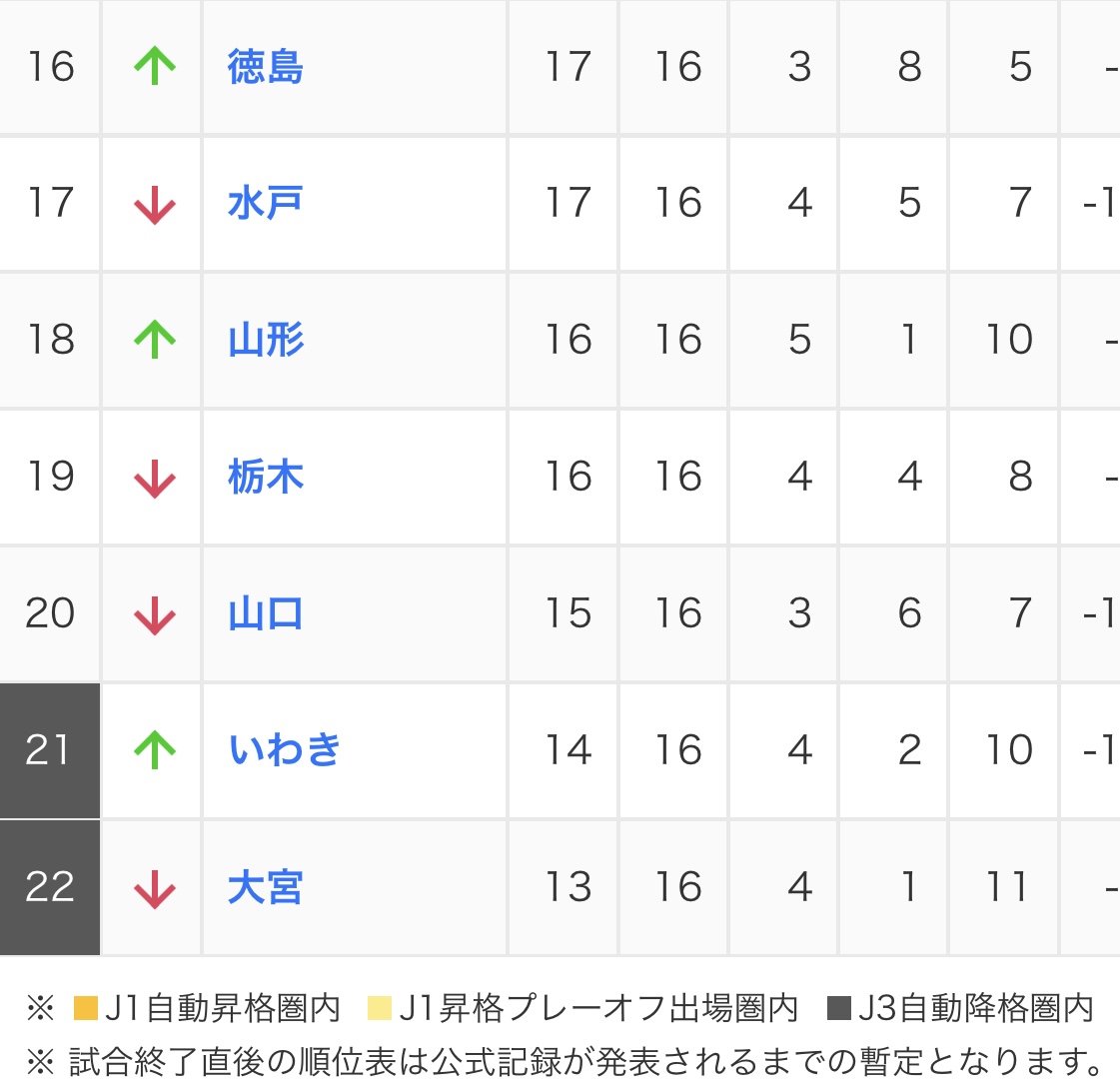Screen dimensions: 1120x1086
Task: Click the rank 21 relegation zone cell
Action: (50, 750)
